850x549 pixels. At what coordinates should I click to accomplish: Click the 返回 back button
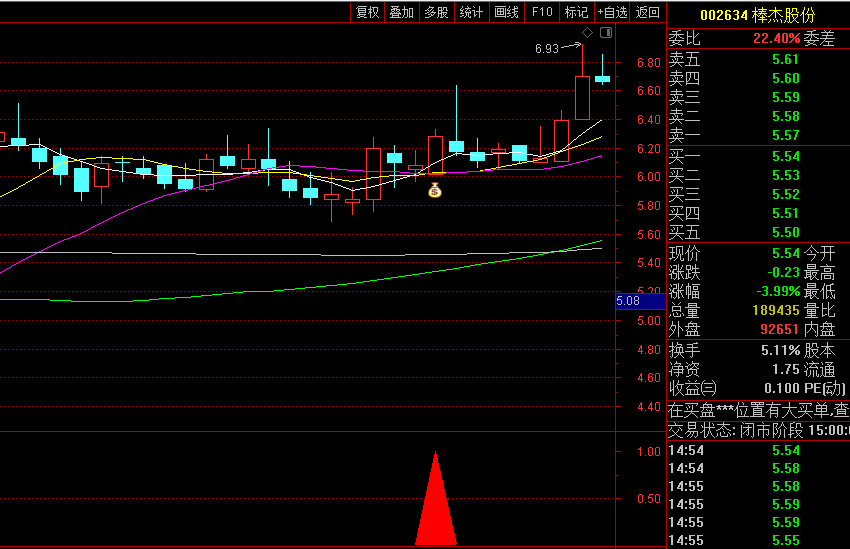click(x=647, y=12)
